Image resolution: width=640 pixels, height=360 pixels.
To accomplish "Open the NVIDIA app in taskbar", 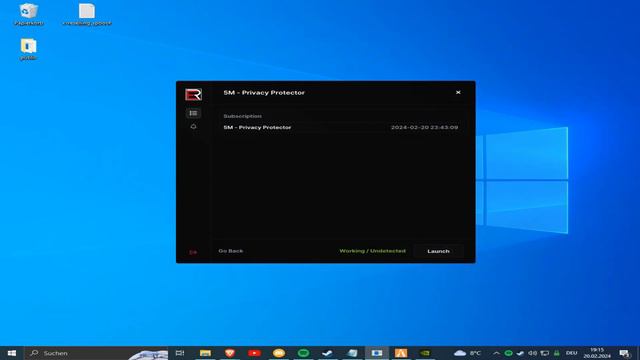I will coord(425,353).
